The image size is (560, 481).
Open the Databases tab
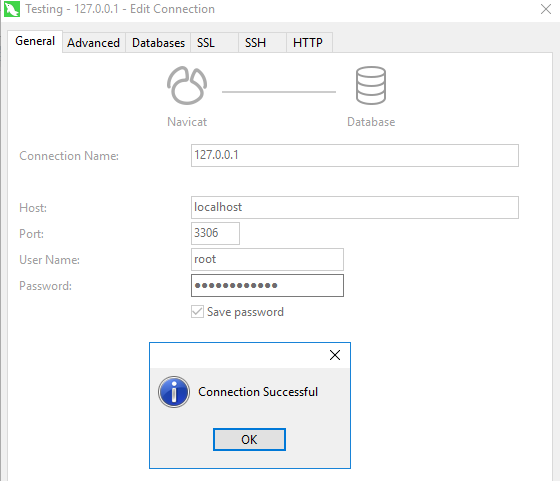click(158, 43)
